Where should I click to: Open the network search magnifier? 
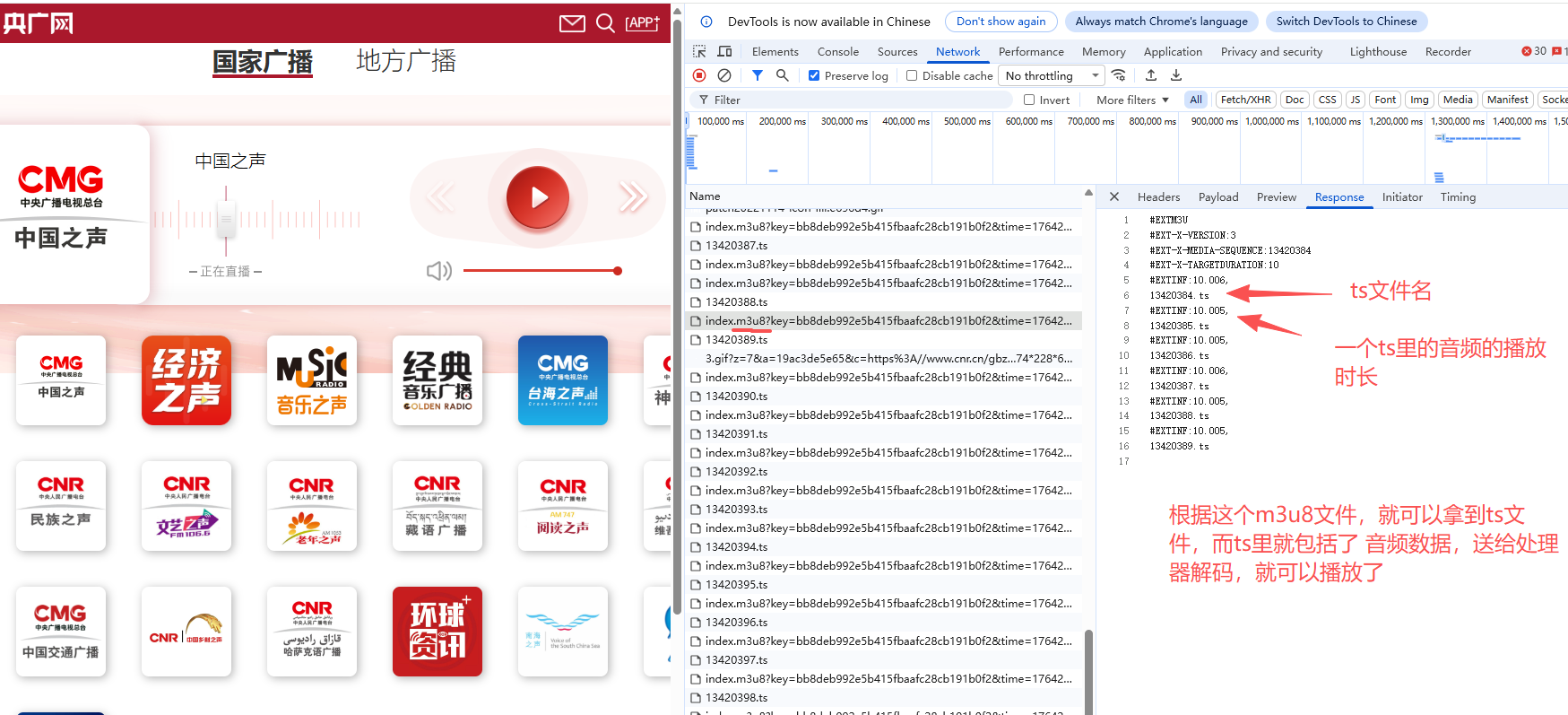click(783, 75)
